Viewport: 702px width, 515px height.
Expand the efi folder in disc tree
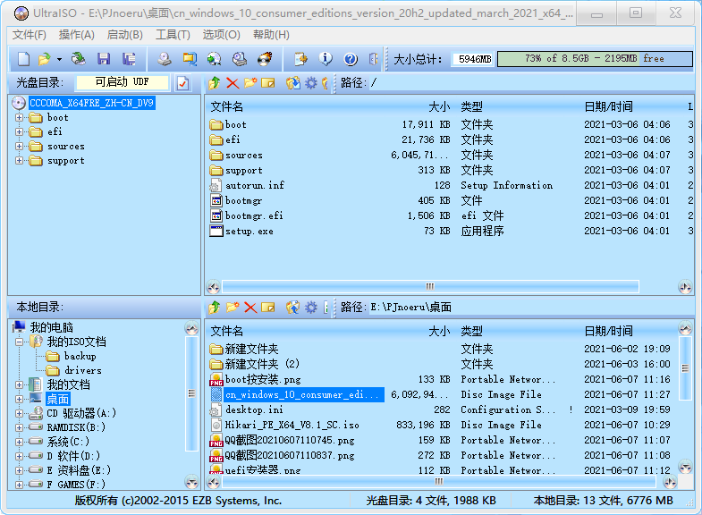tap(19, 132)
